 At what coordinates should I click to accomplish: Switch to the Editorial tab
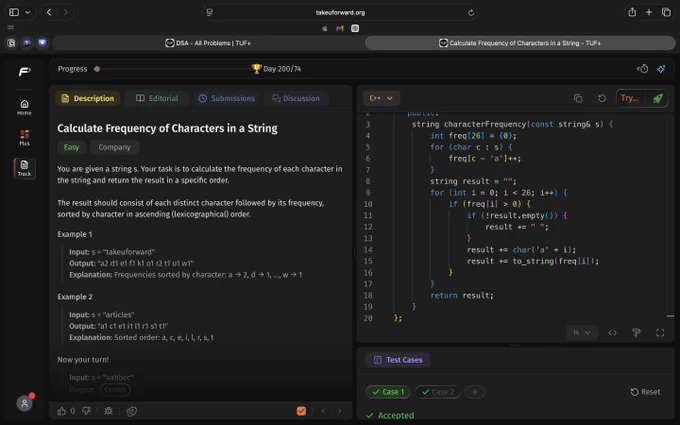[157, 98]
